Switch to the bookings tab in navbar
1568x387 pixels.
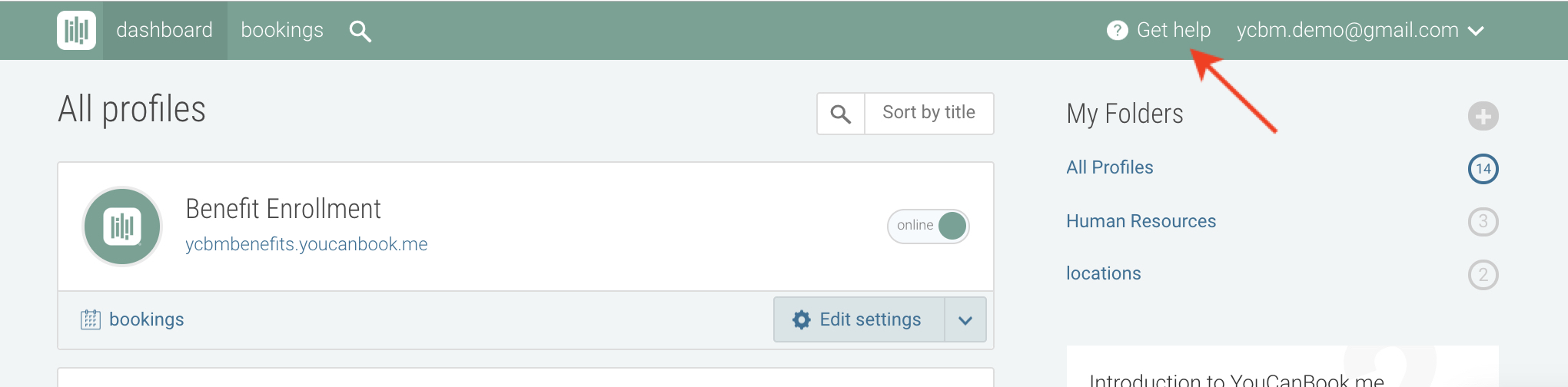pos(282,30)
